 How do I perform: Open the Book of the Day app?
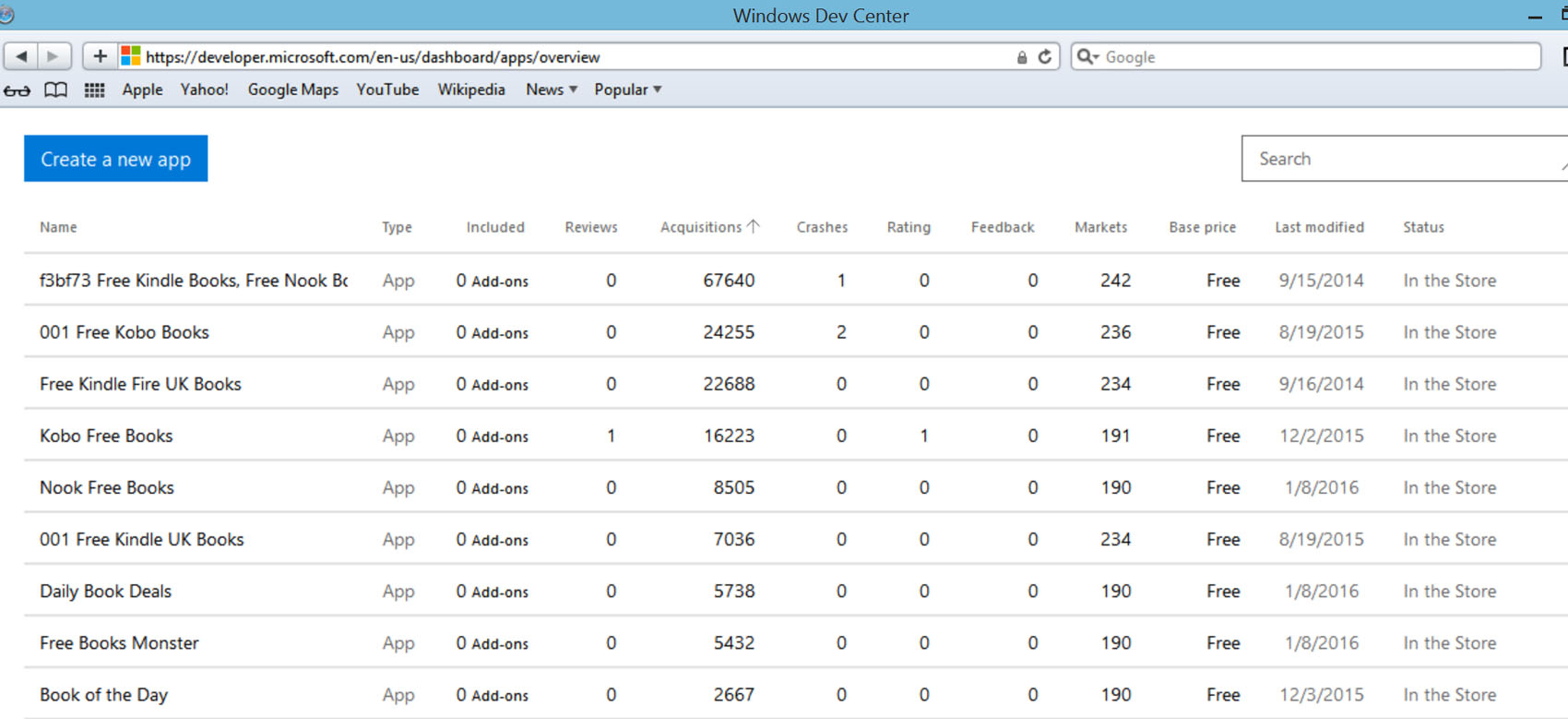(103, 694)
